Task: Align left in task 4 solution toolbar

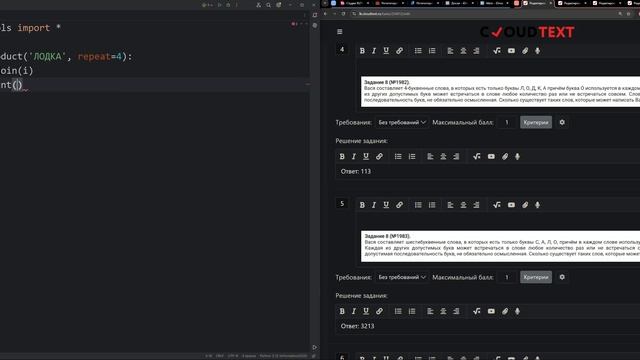Action: pos(430,156)
